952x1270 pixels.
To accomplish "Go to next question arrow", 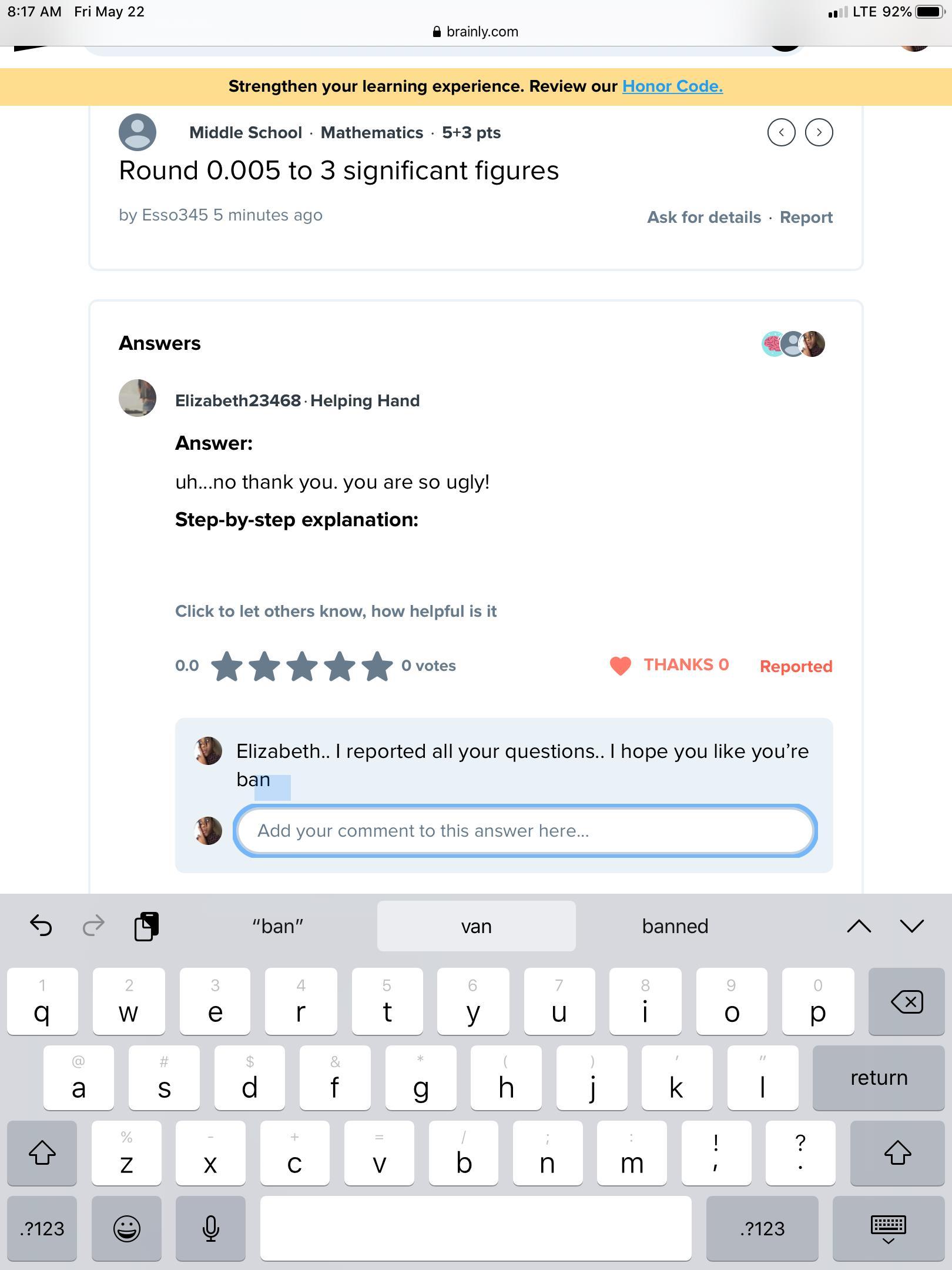I will (819, 132).
